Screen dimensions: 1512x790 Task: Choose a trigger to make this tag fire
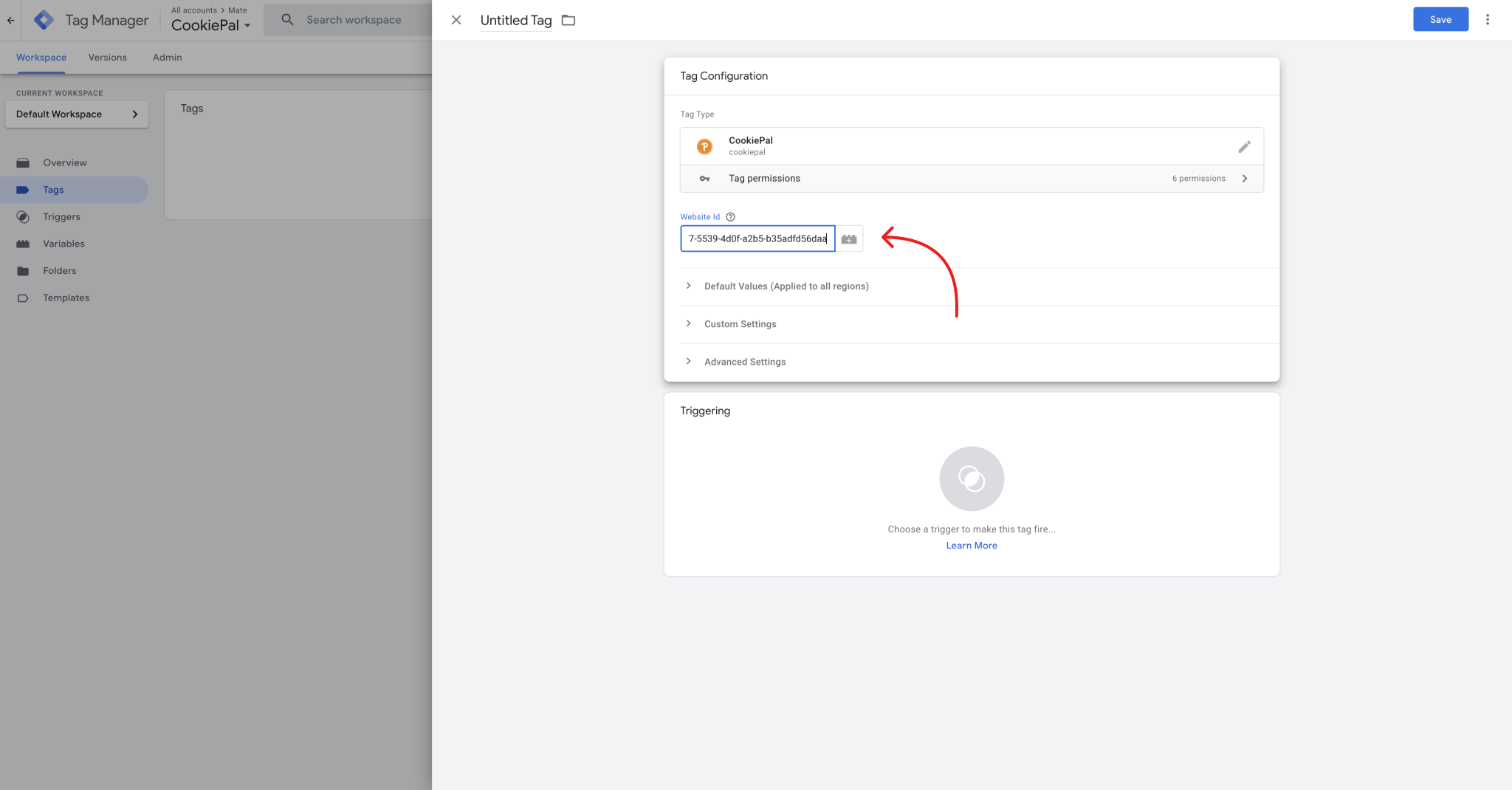point(972,478)
